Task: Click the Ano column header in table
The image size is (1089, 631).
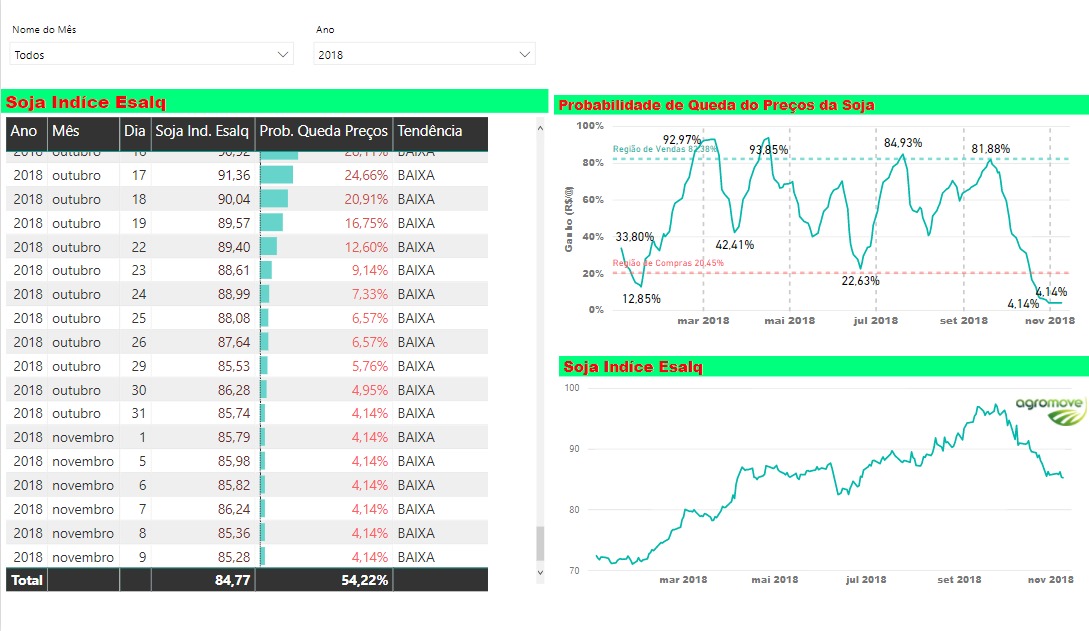Action: 24,131
